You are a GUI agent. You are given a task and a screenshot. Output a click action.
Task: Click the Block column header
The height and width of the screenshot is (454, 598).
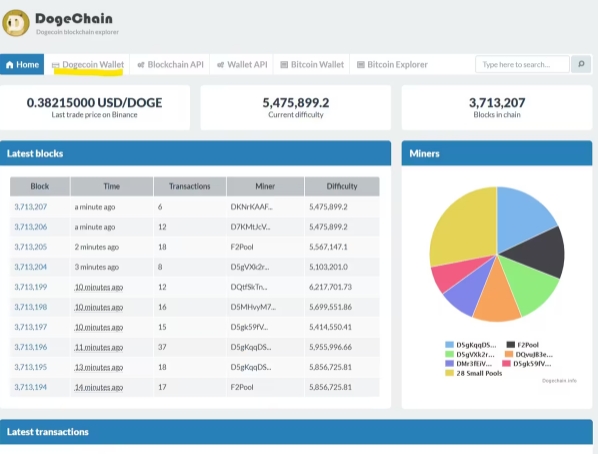point(40,186)
